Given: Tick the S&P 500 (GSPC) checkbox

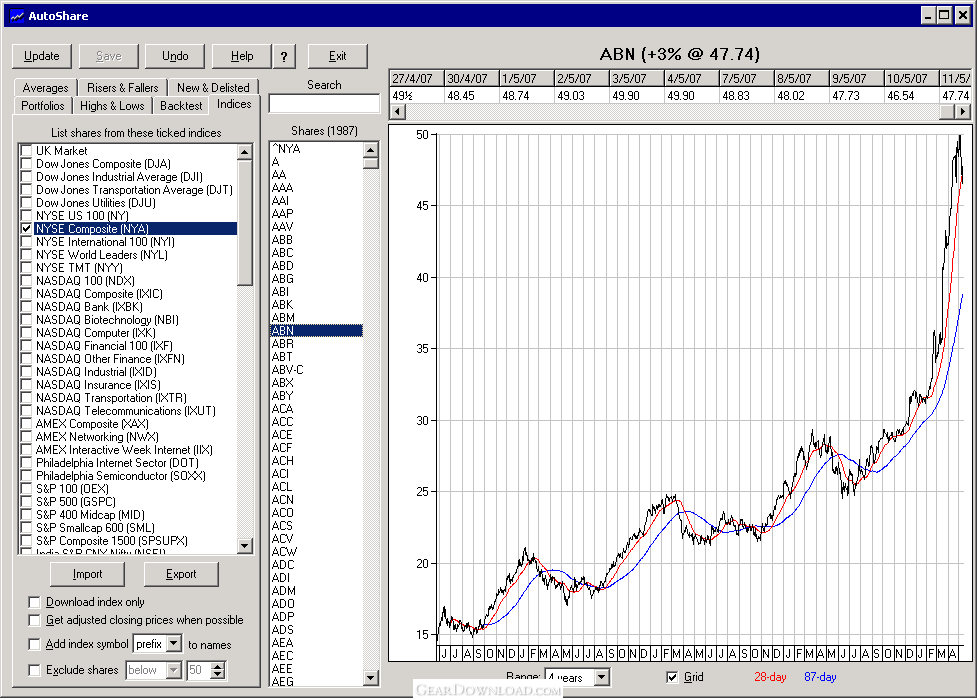Looking at the screenshot, I should pyautogui.click(x=26, y=502).
